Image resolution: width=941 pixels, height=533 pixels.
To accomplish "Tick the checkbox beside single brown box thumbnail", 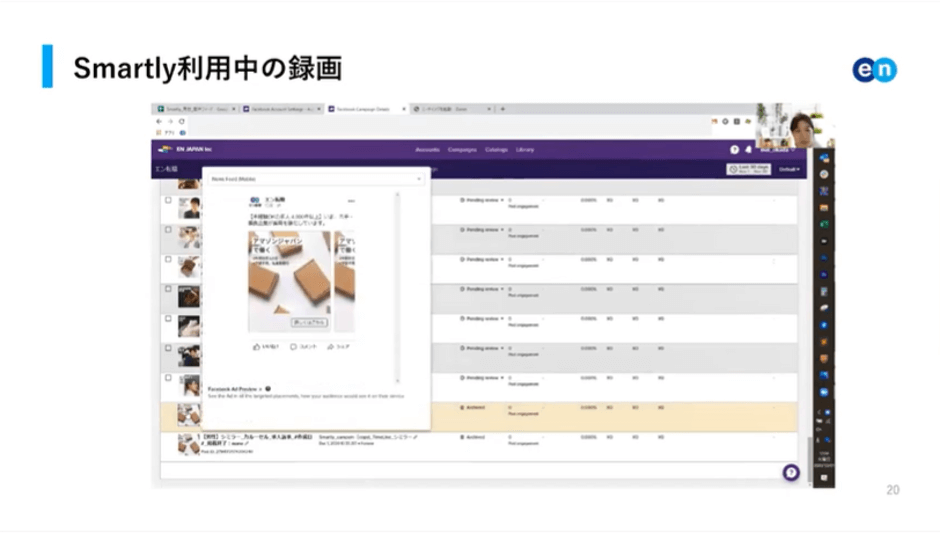I will pos(168,259).
